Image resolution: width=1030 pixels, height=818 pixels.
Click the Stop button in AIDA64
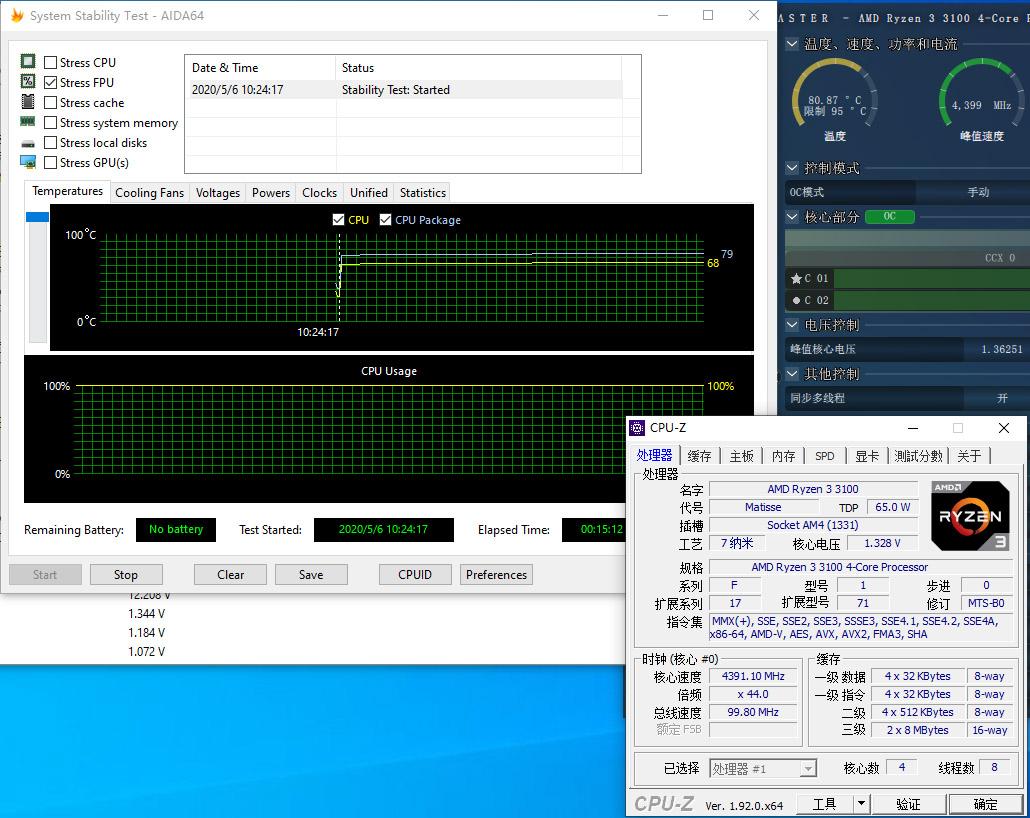pyautogui.click(x=125, y=574)
